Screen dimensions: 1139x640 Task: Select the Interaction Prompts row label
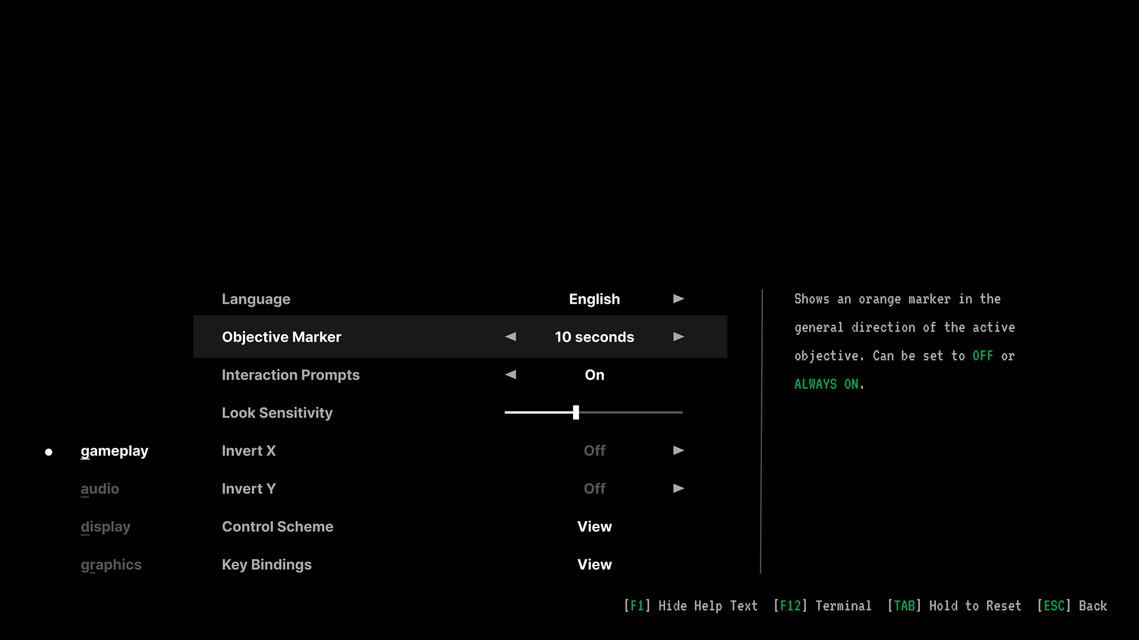point(291,375)
